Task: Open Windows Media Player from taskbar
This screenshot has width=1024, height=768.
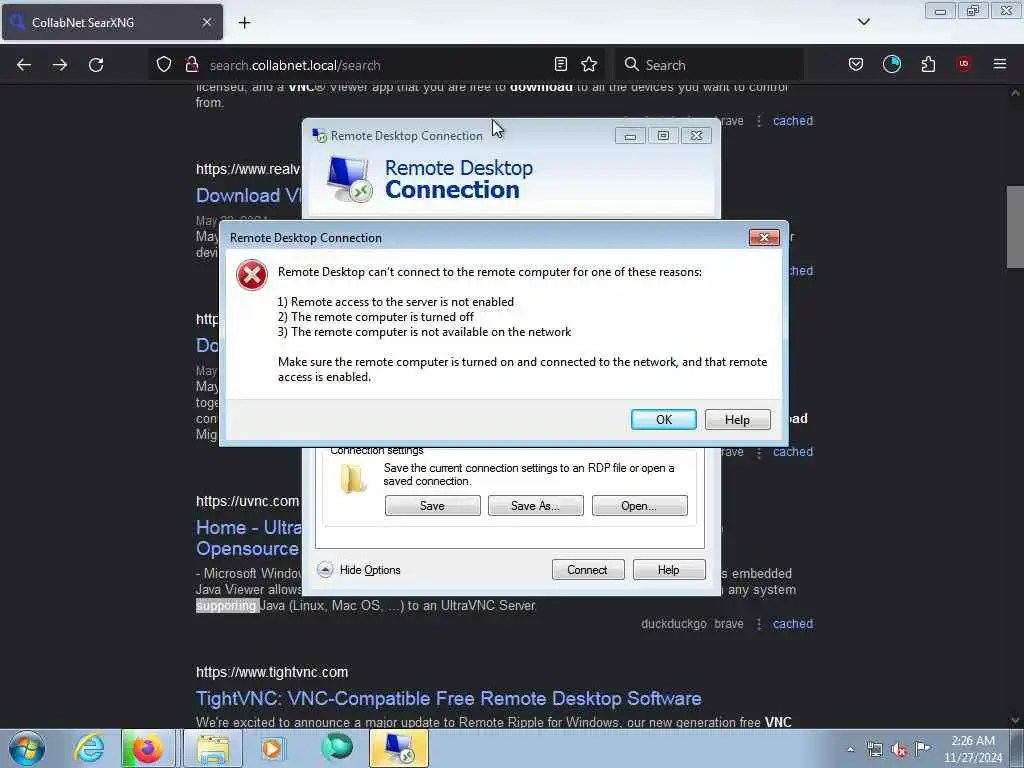Action: point(272,748)
